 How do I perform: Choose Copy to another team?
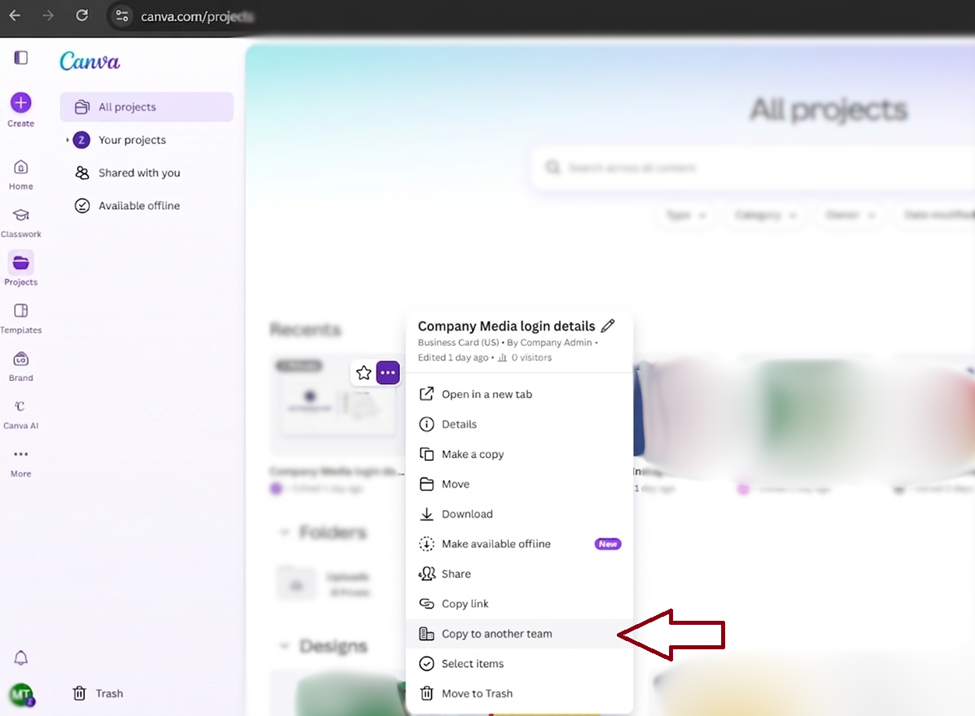pos(496,633)
